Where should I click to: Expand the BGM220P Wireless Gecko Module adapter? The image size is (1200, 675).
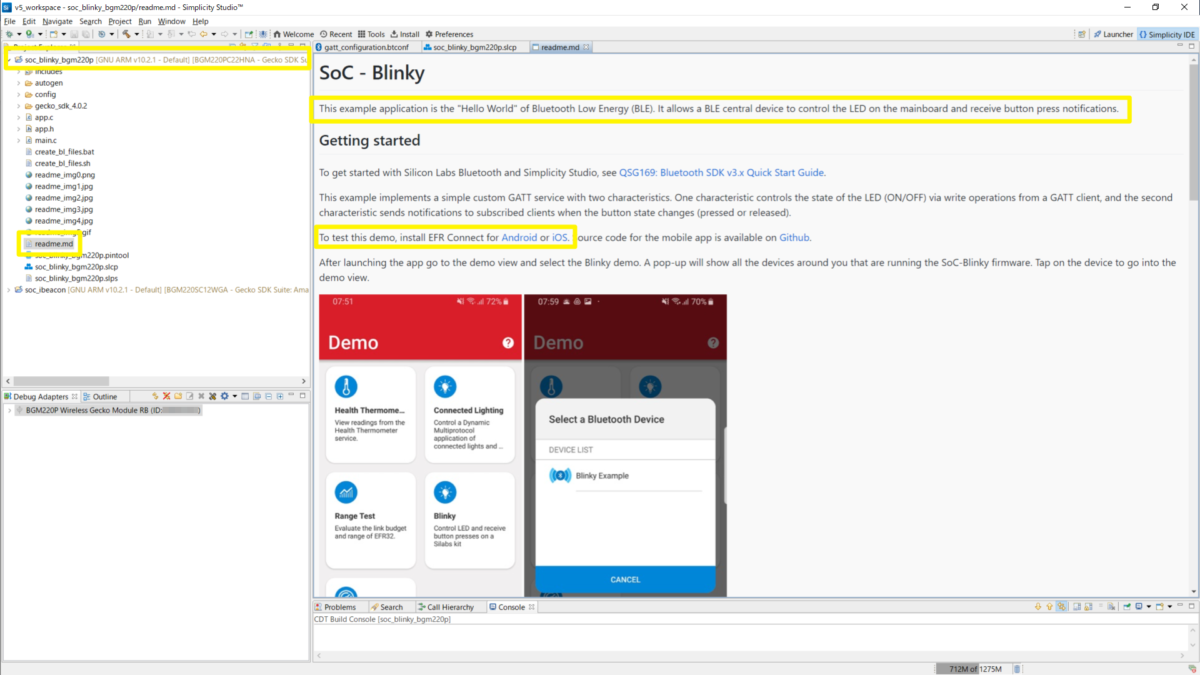[9, 410]
